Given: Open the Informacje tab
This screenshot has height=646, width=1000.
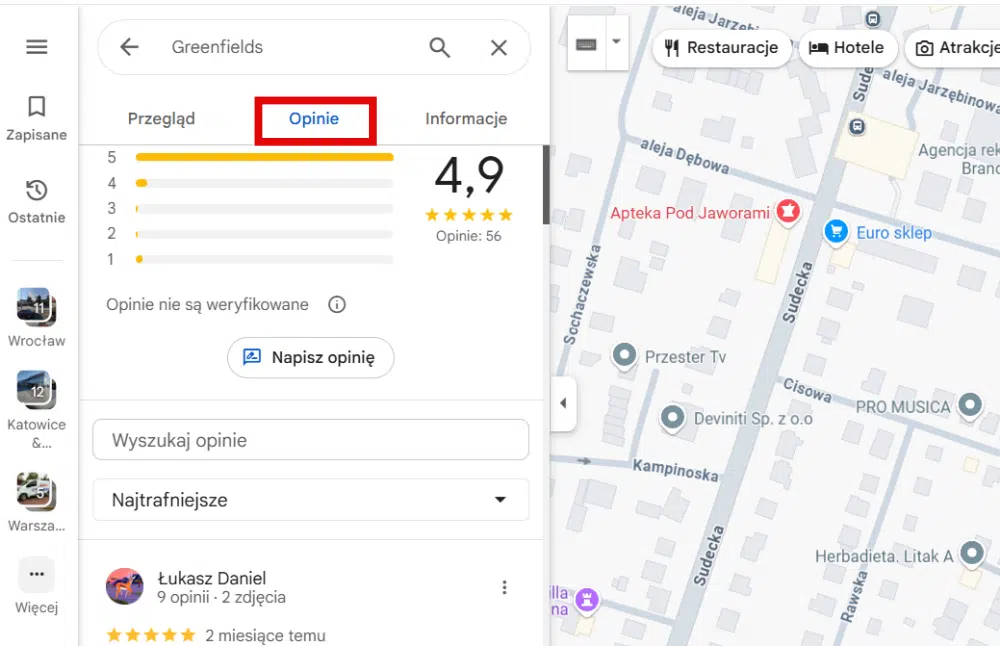Looking at the screenshot, I should [465, 118].
